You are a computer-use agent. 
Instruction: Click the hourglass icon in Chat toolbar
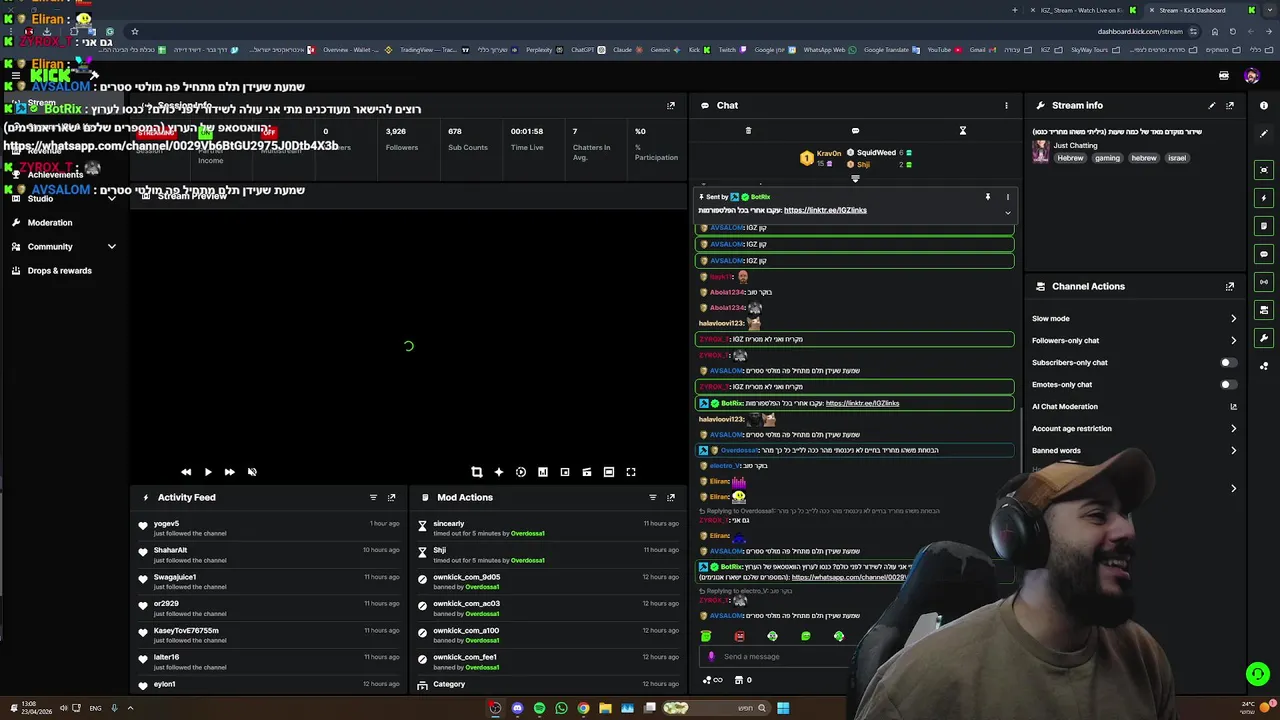click(962, 130)
